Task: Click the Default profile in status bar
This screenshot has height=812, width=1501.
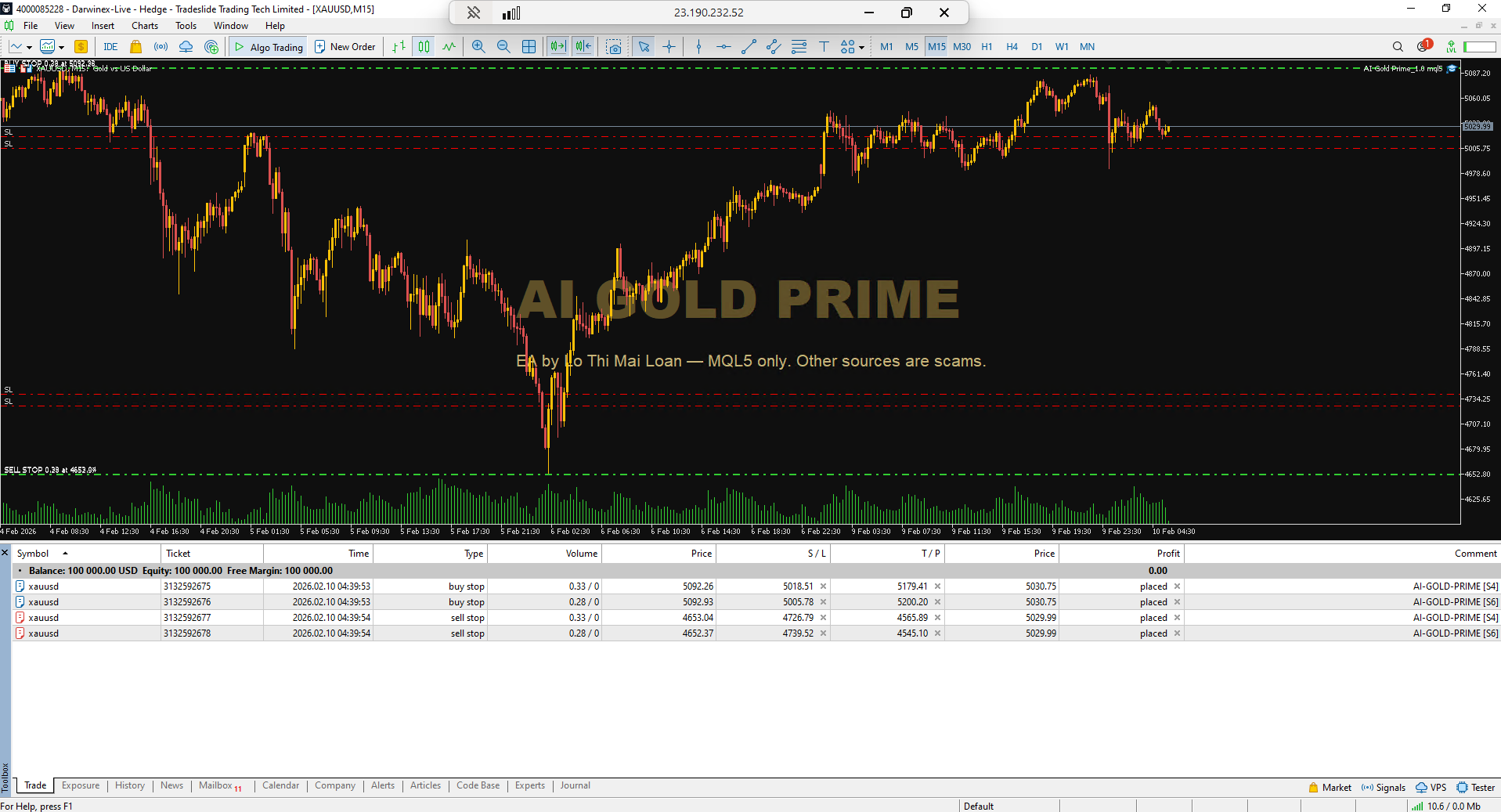Action: (978, 806)
